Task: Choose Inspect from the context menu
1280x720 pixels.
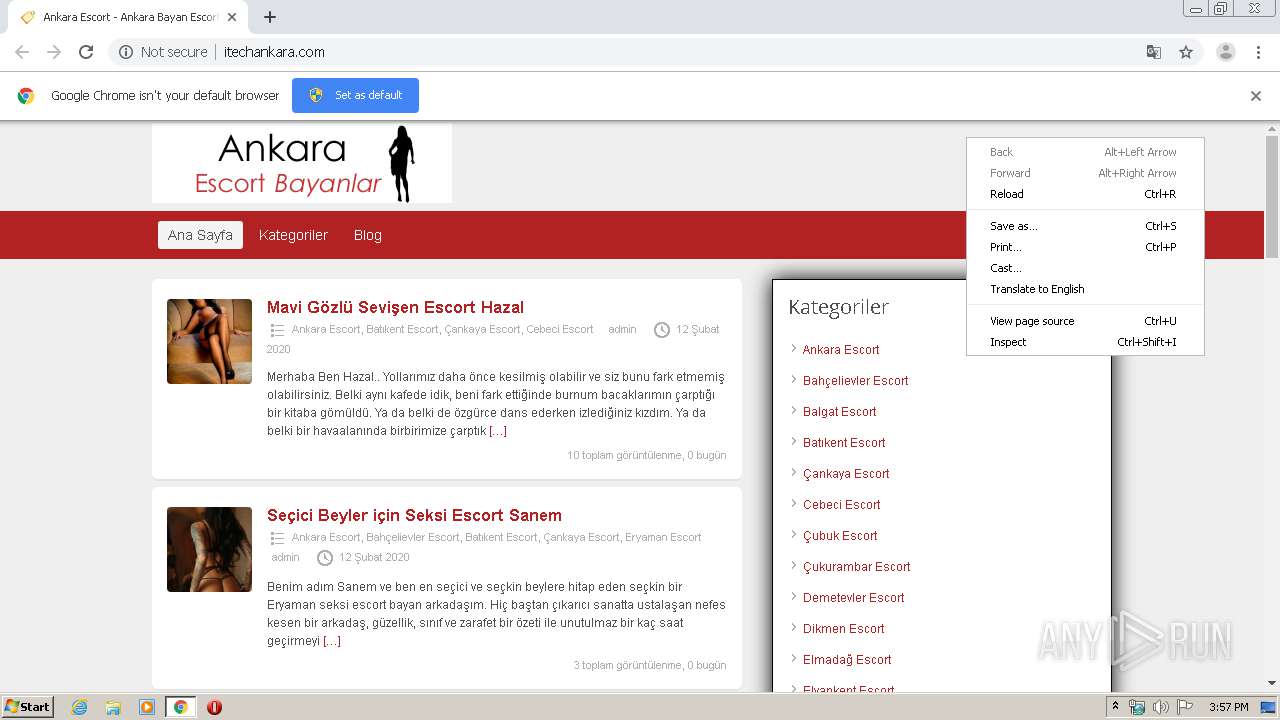Action: tap(1085, 342)
